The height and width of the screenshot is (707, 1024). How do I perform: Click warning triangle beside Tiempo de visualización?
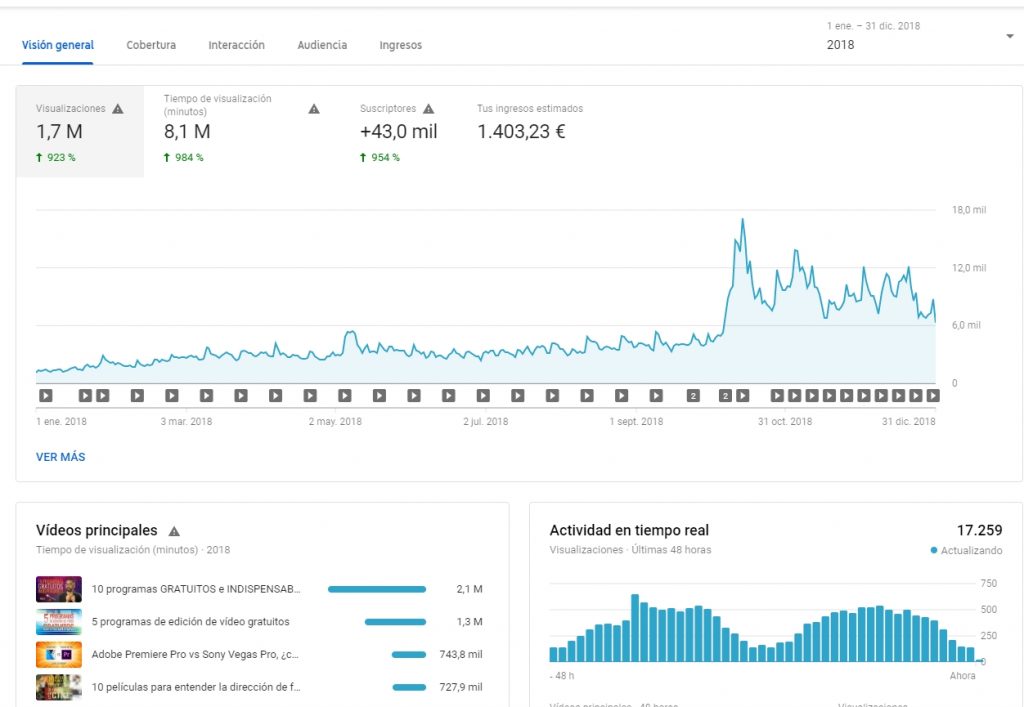[x=314, y=109]
